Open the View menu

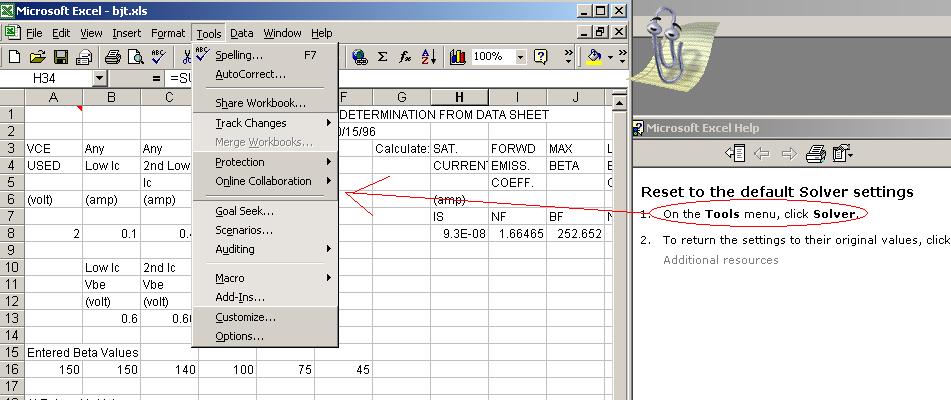pyautogui.click(x=92, y=33)
